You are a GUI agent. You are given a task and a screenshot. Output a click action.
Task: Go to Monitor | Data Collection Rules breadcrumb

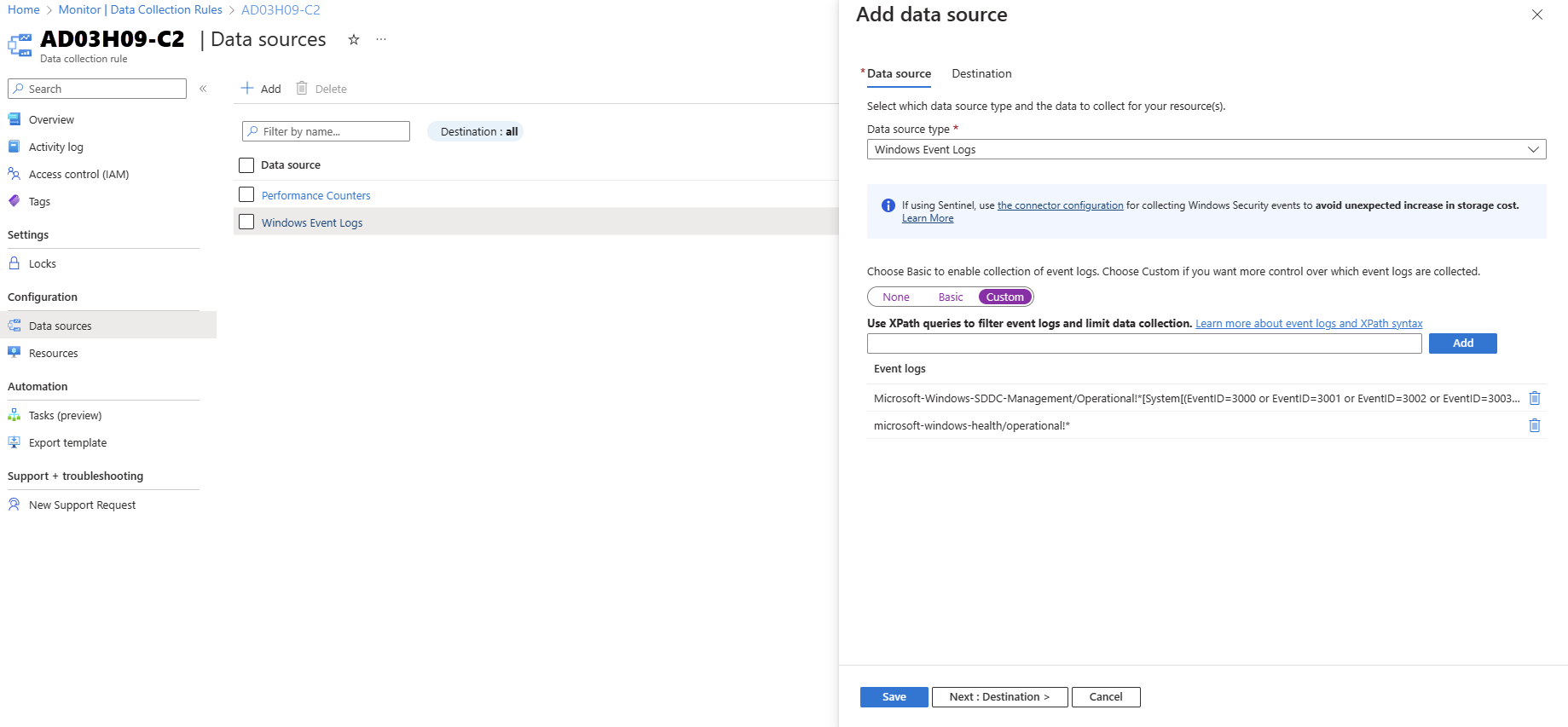pos(141,9)
